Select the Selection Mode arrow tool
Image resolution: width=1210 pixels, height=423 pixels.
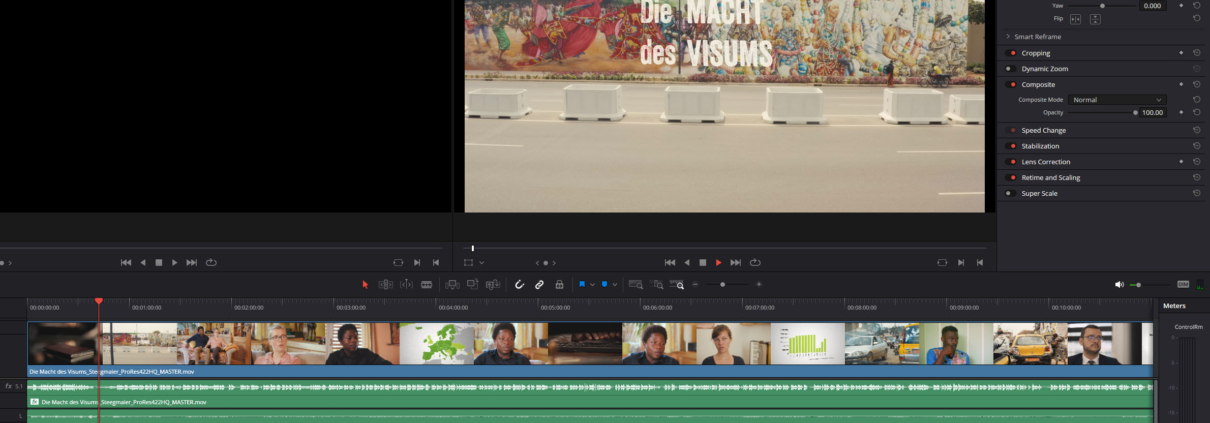click(x=365, y=285)
